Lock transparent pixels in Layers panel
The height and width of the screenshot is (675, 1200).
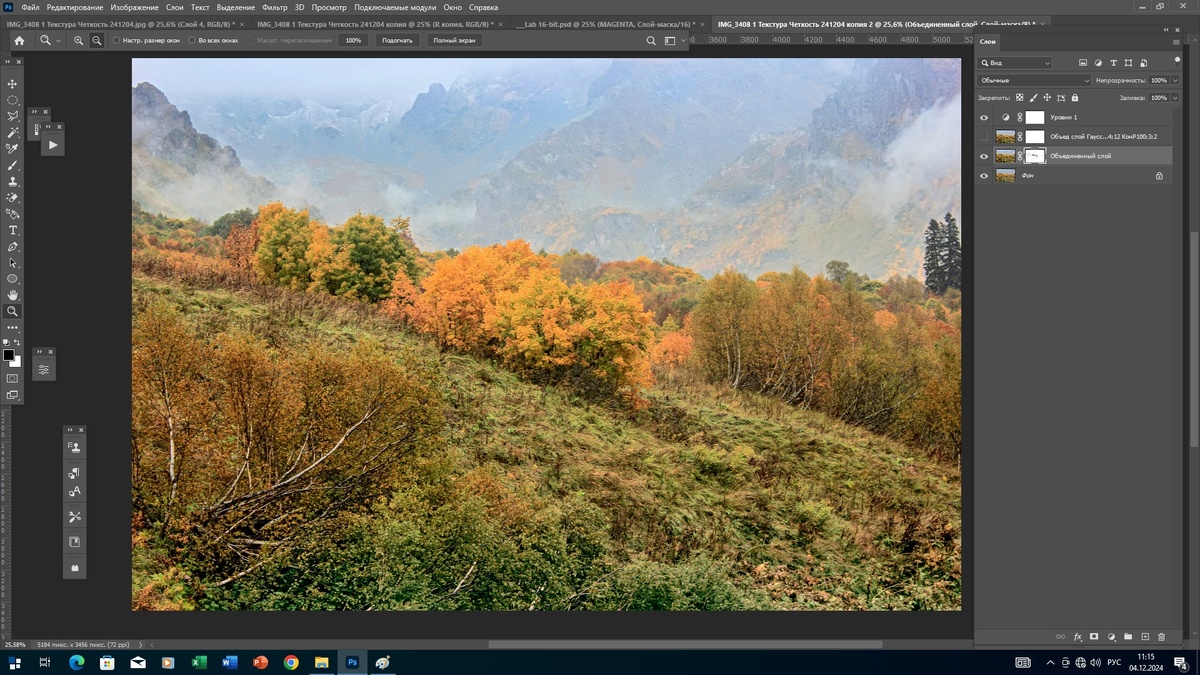(x=1019, y=98)
